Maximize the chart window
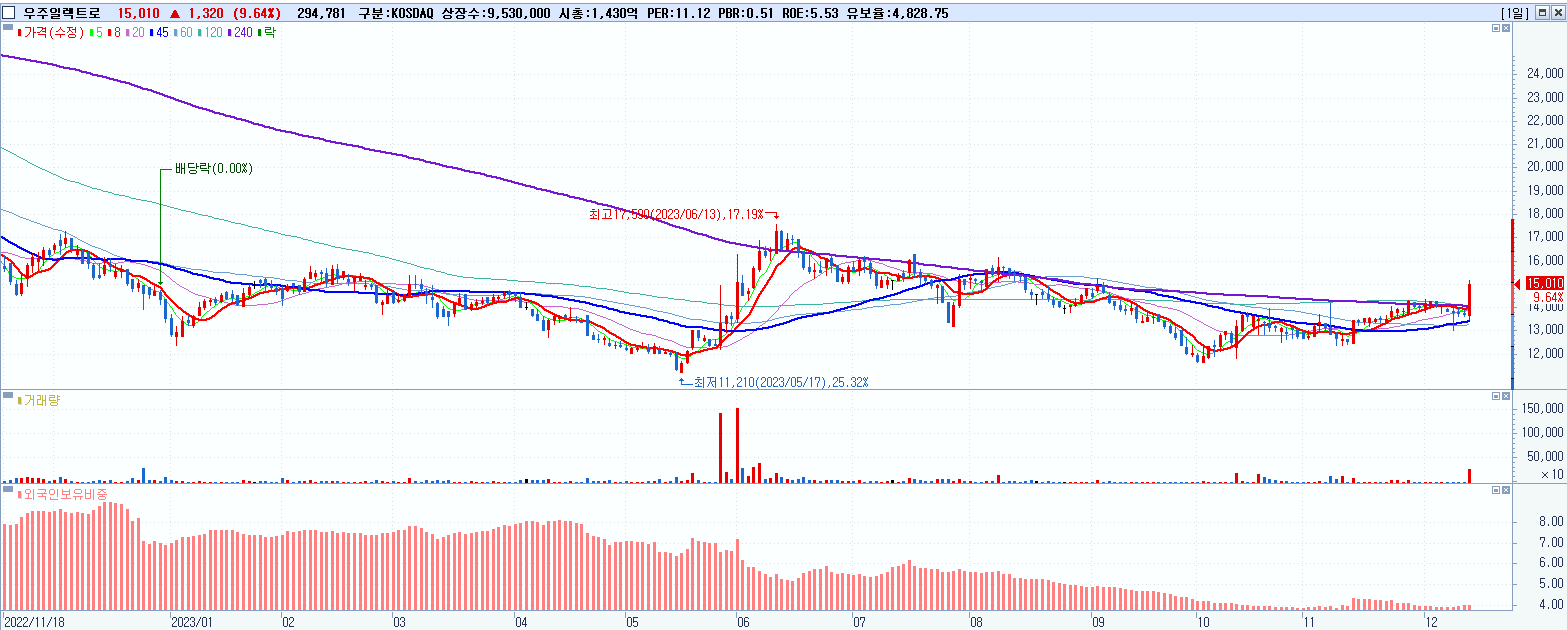This screenshot has height=630, width=1567. 1541,13
